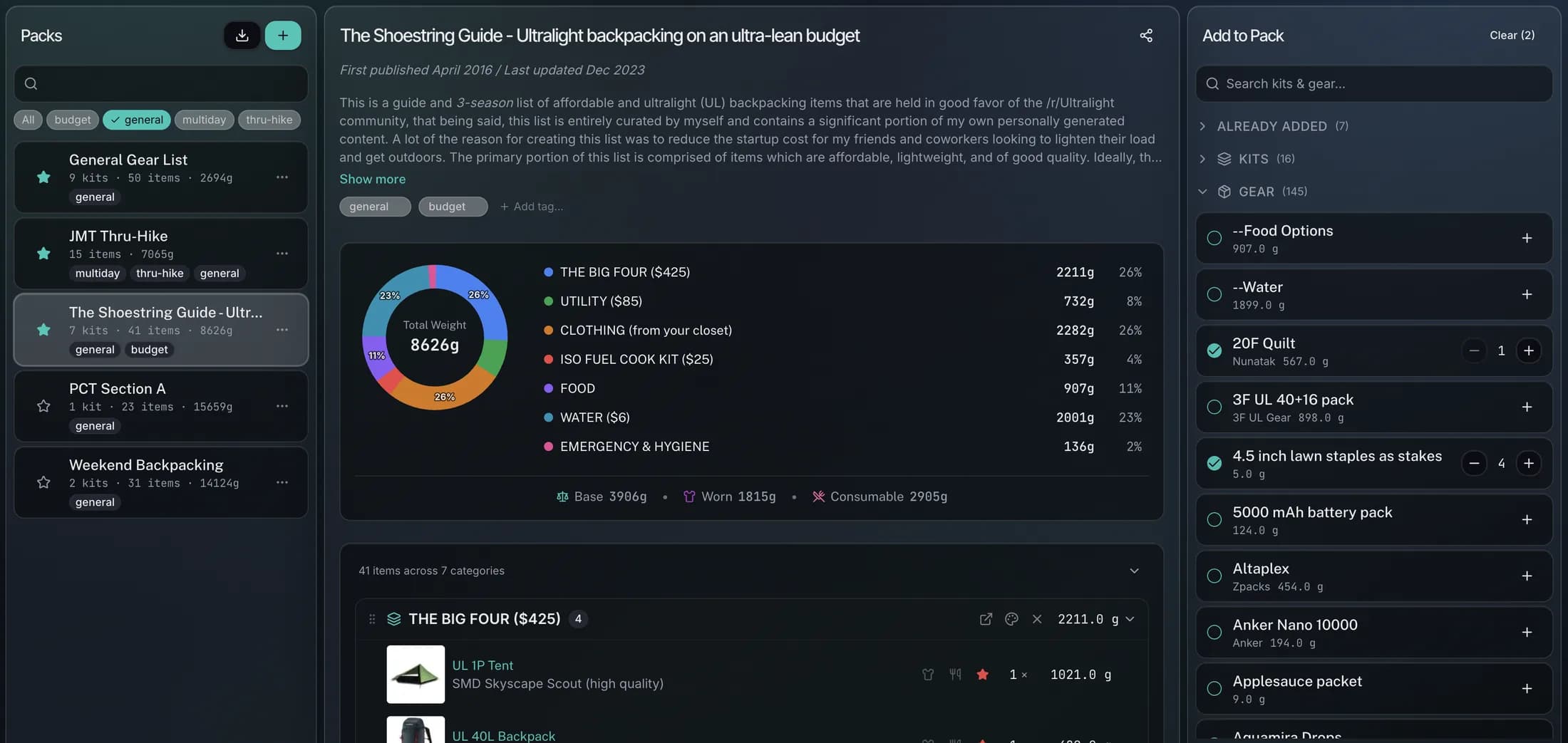Favorite the Weekend Backpacking pack
The width and height of the screenshot is (1568, 743).
point(43,482)
